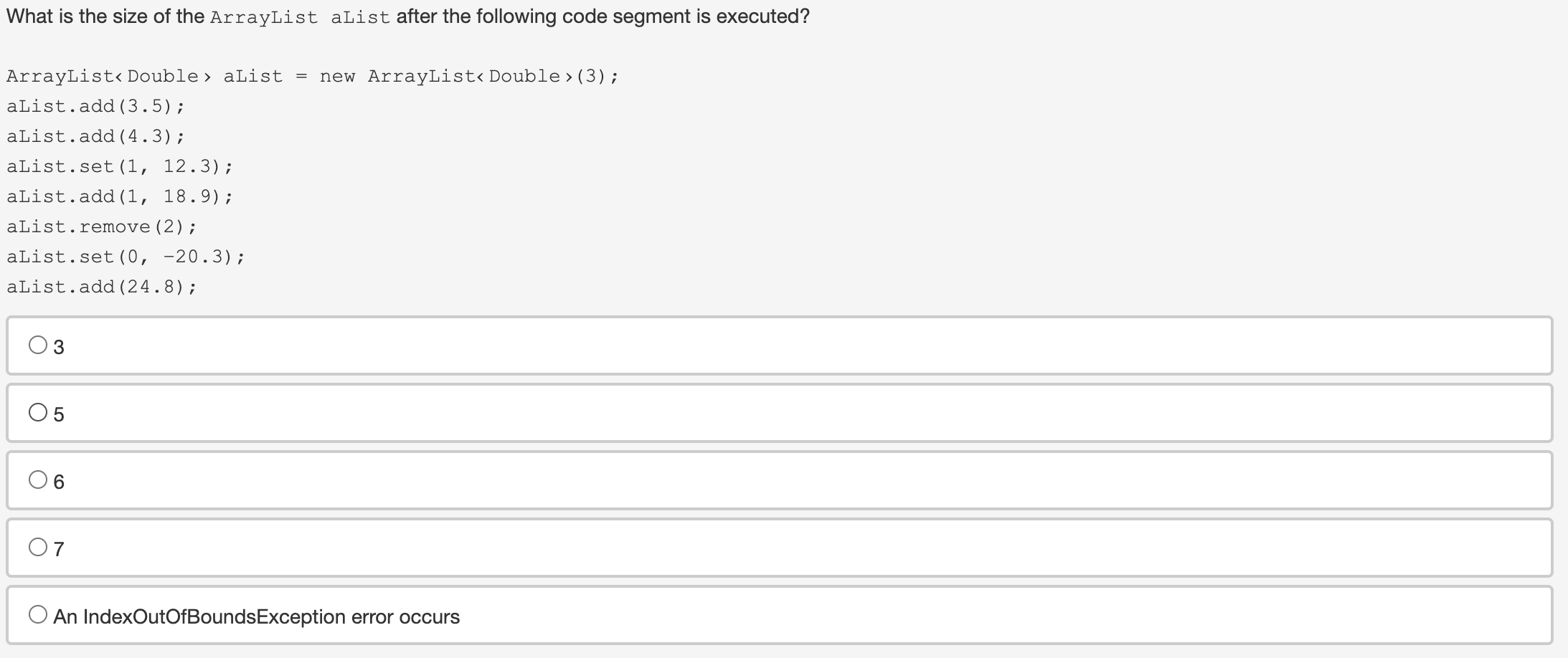Click the IndexOutOfBoundsException answer option
Screen dimensions: 1568x658
point(257,616)
